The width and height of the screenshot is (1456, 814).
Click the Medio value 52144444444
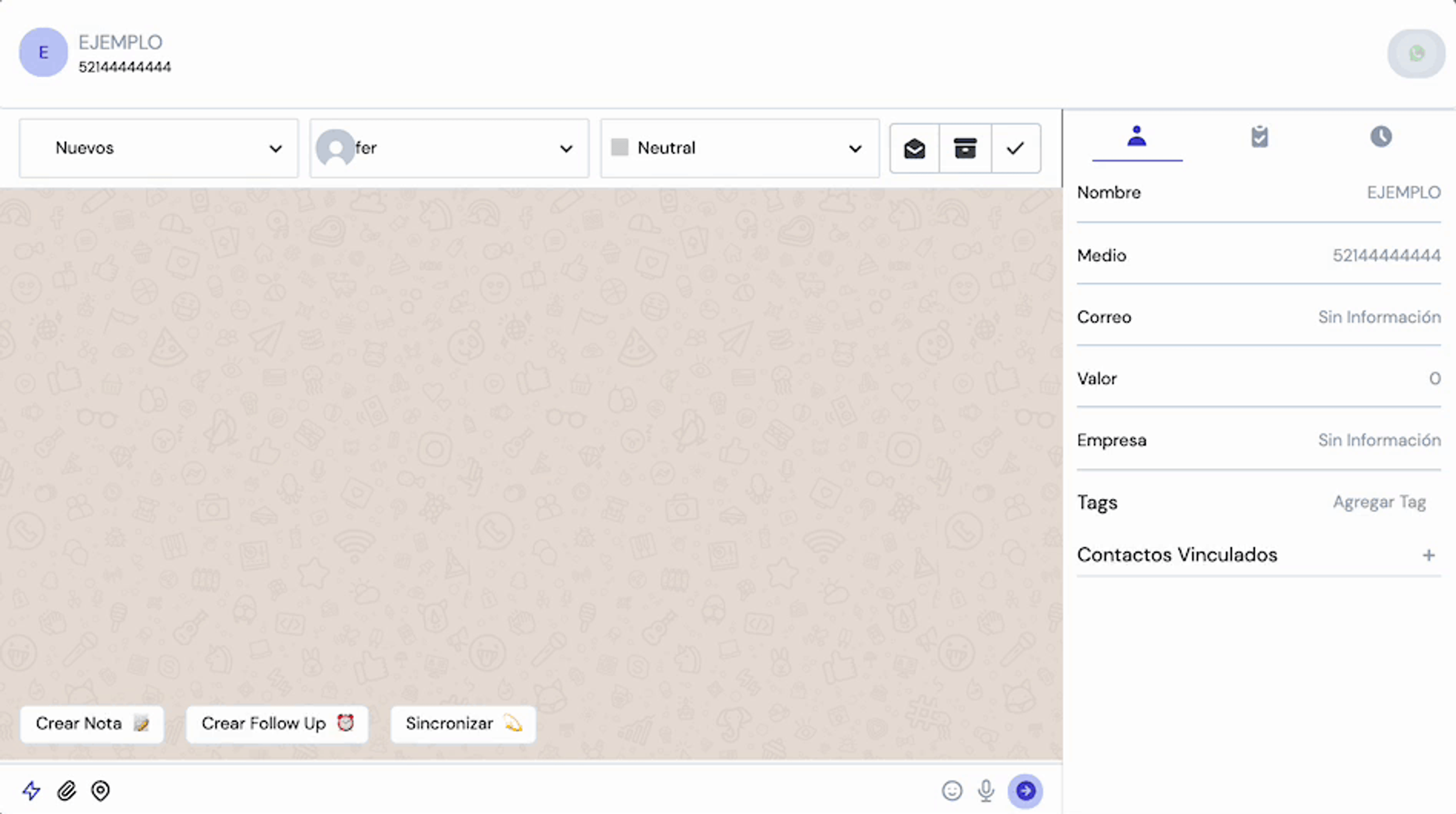click(x=1387, y=256)
